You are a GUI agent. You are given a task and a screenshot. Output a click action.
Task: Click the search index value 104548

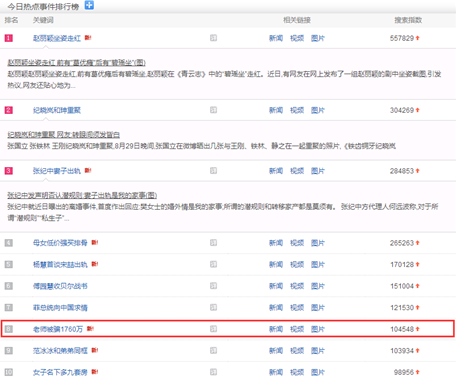tap(402, 329)
